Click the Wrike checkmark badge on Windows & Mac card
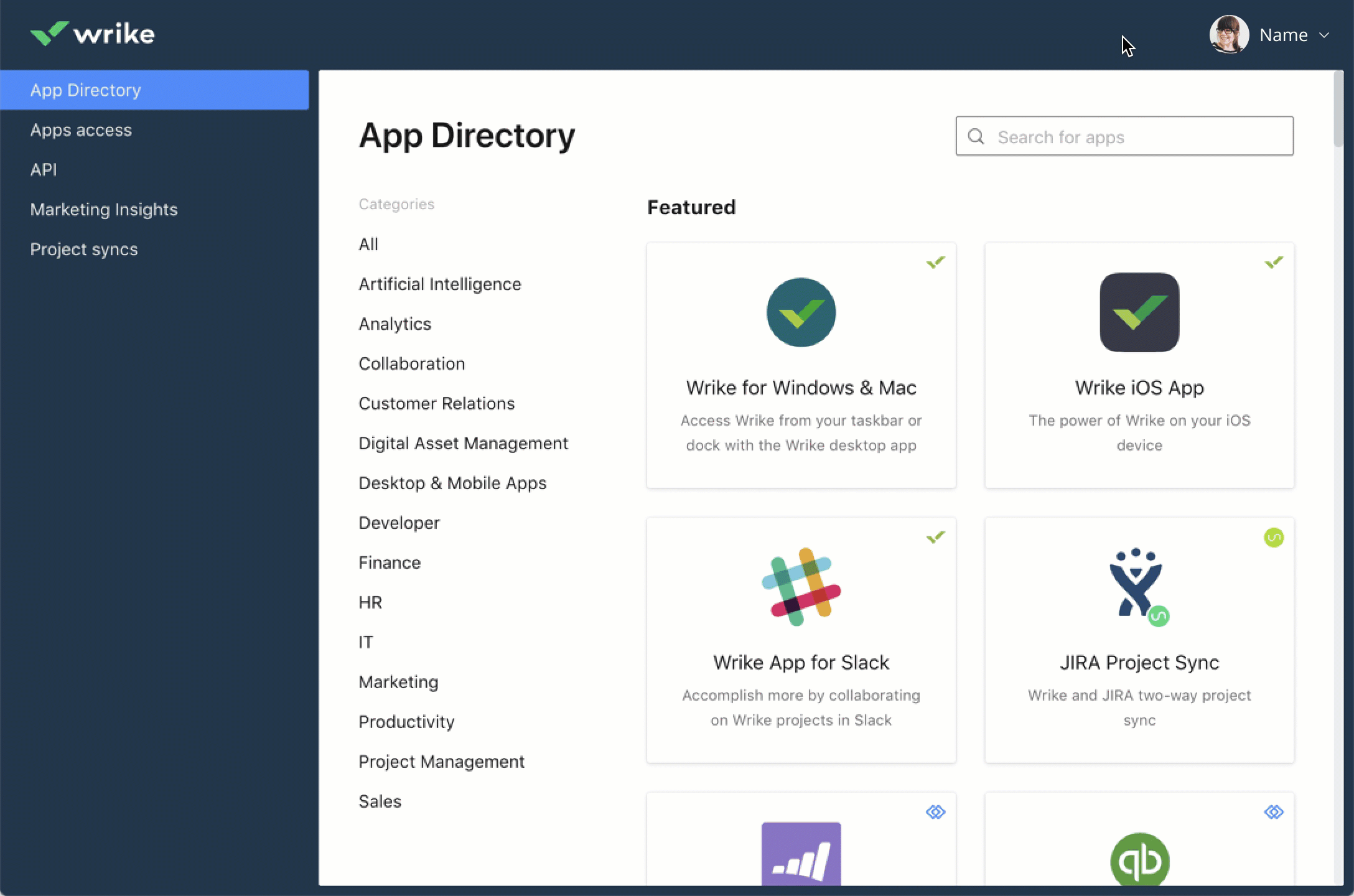The image size is (1354, 896). (935, 262)
